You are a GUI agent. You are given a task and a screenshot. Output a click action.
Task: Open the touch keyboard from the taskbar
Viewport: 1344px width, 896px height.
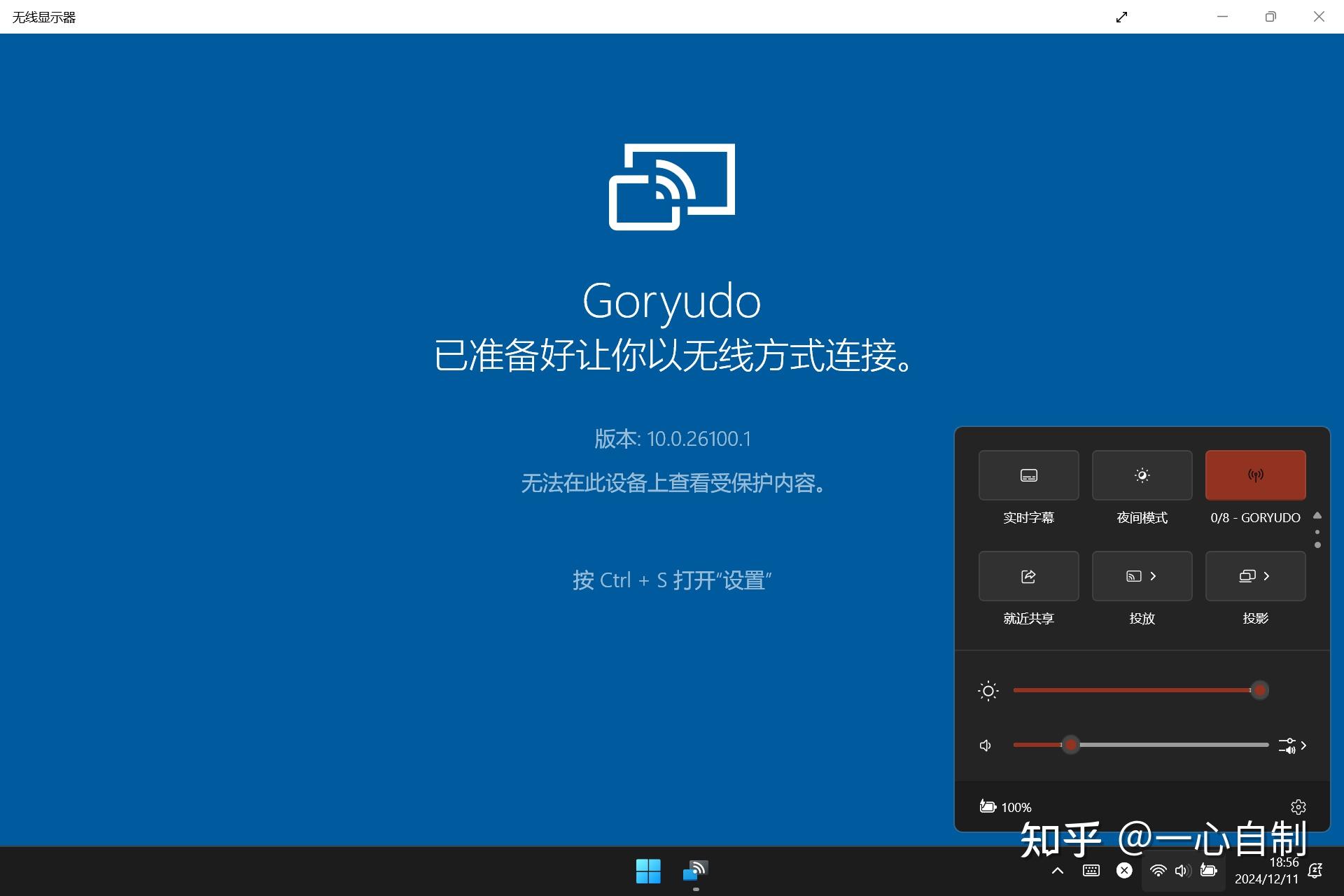[1091, 871]
